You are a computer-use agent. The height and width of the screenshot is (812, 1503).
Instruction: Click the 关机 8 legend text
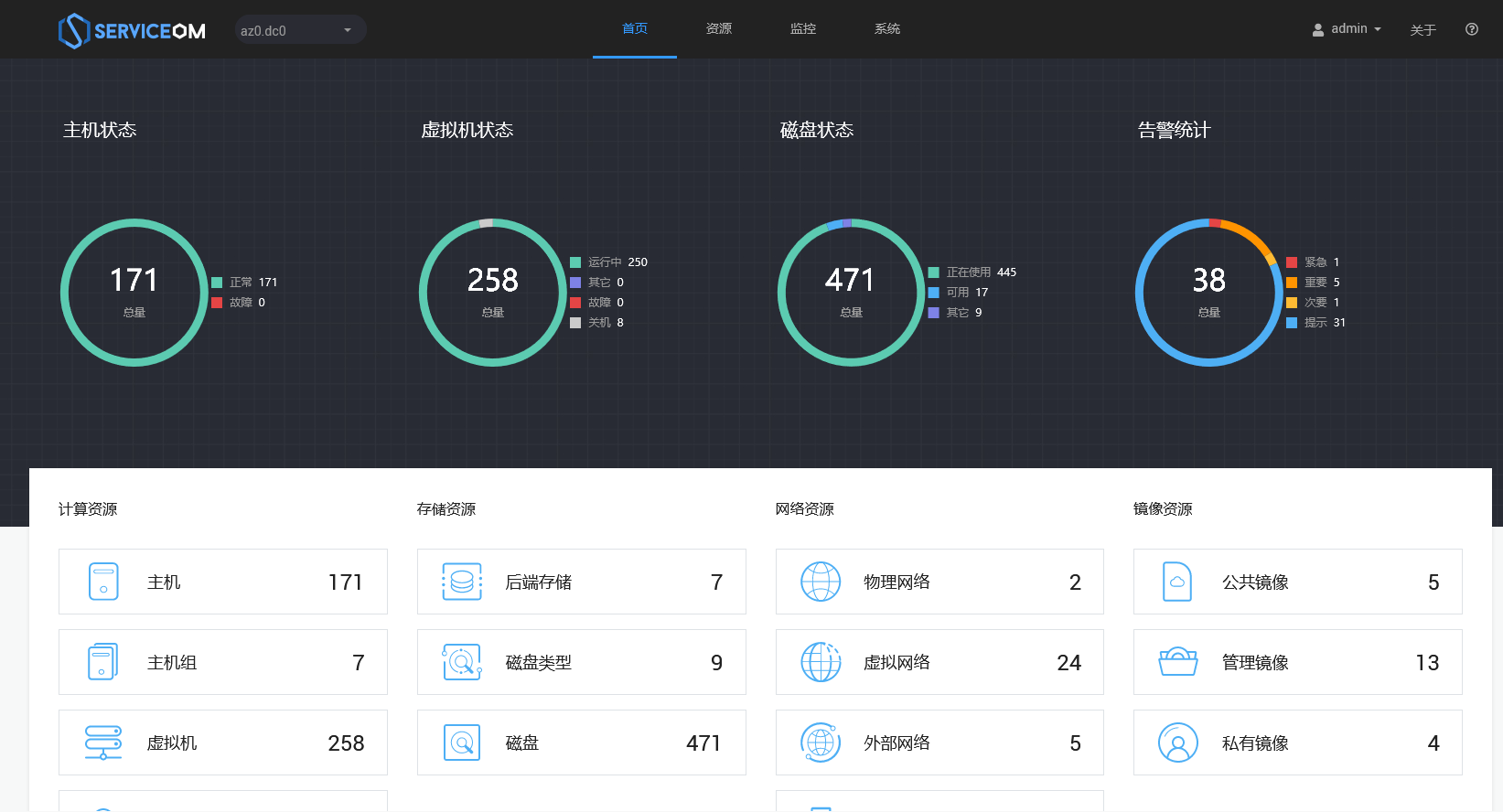click(606, 323)
